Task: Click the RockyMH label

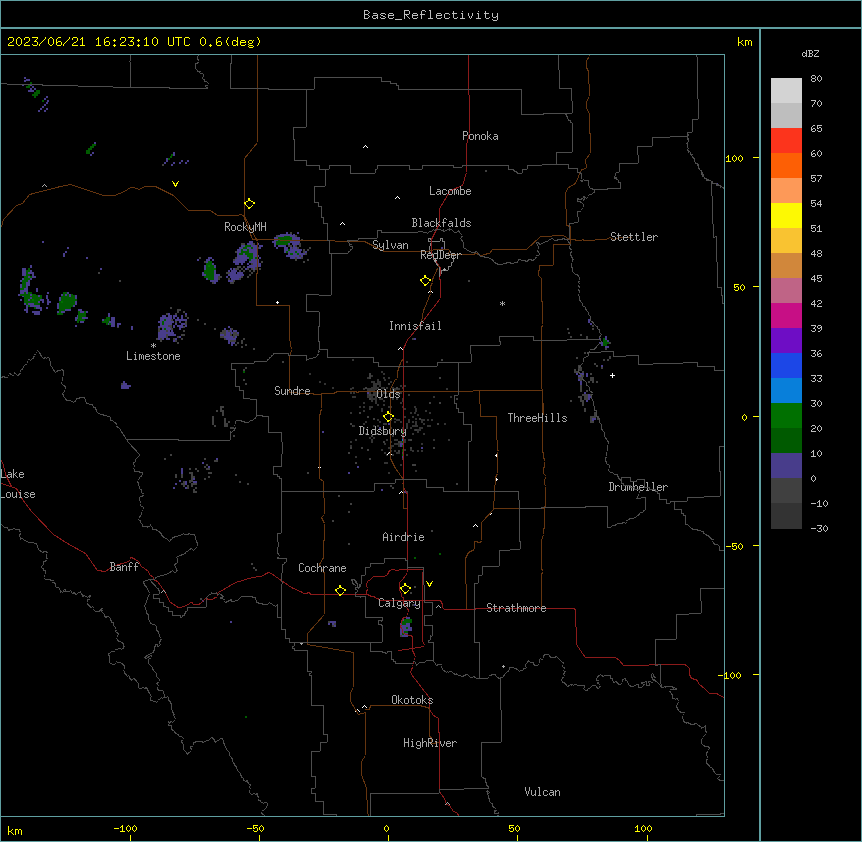Action: pyautogui.click(x=245, y=227)
